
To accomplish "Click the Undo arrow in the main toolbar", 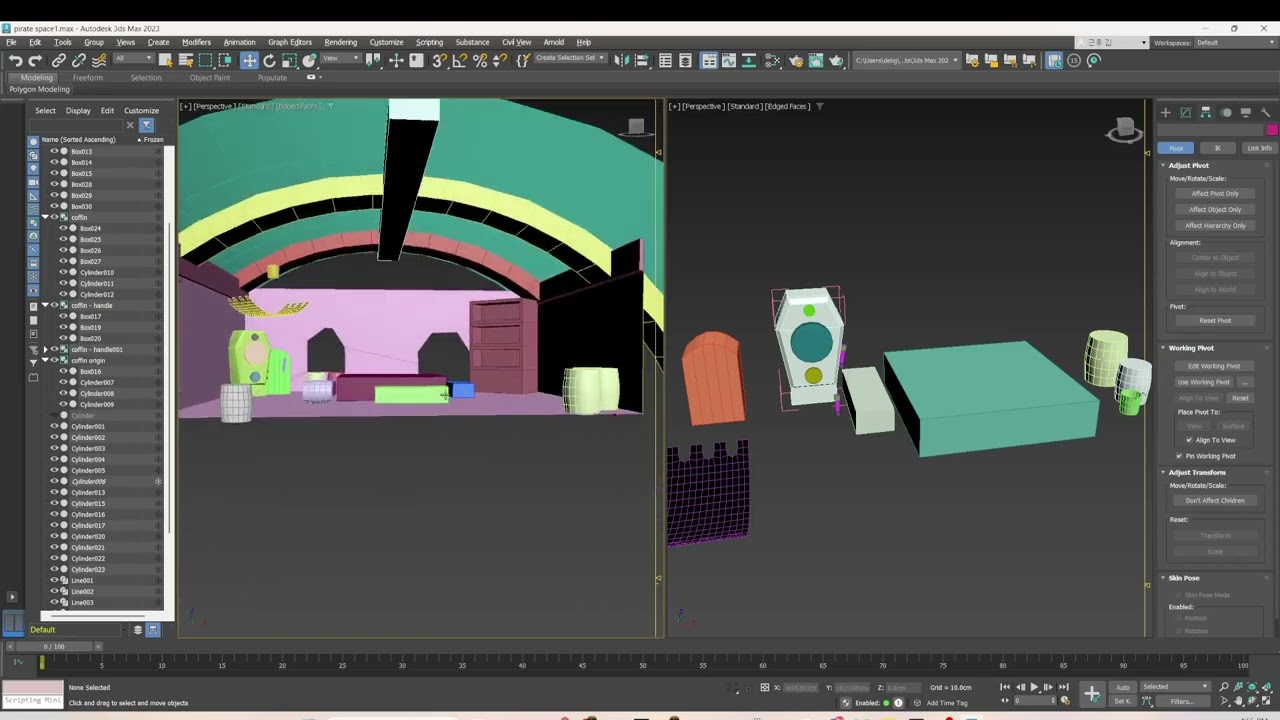I will (15, 61).
